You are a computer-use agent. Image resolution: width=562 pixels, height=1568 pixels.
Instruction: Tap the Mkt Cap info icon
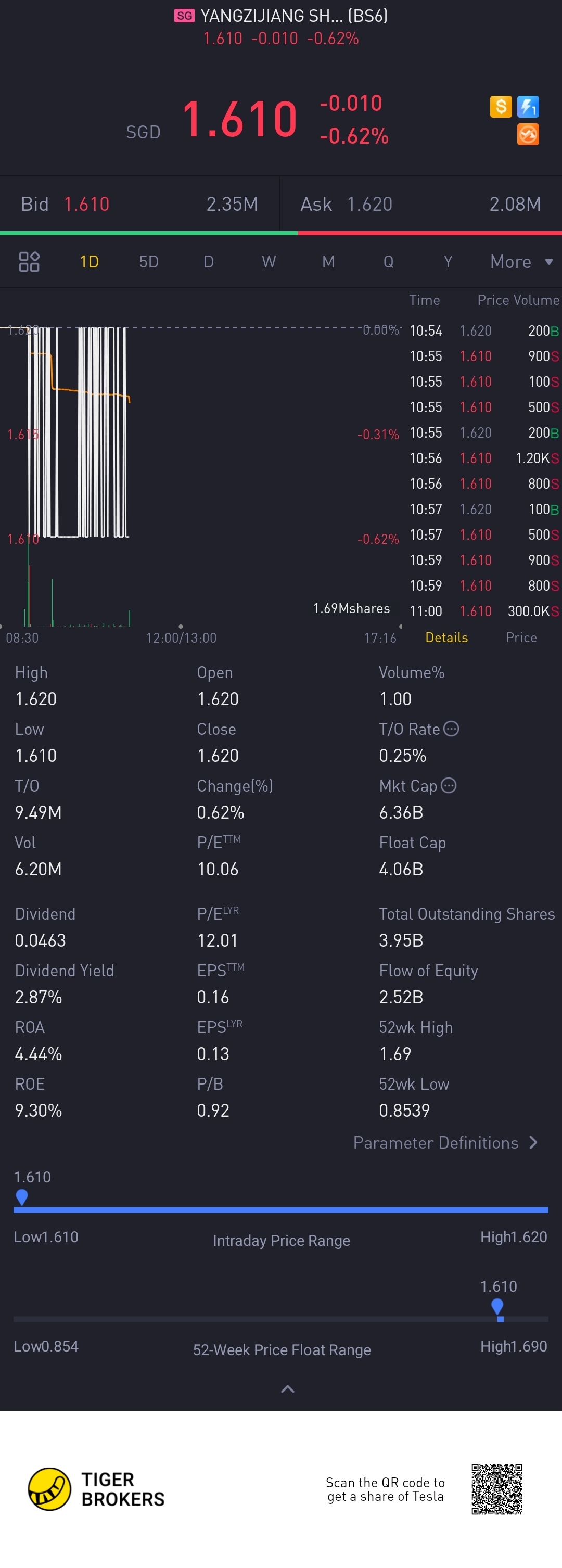449,785
